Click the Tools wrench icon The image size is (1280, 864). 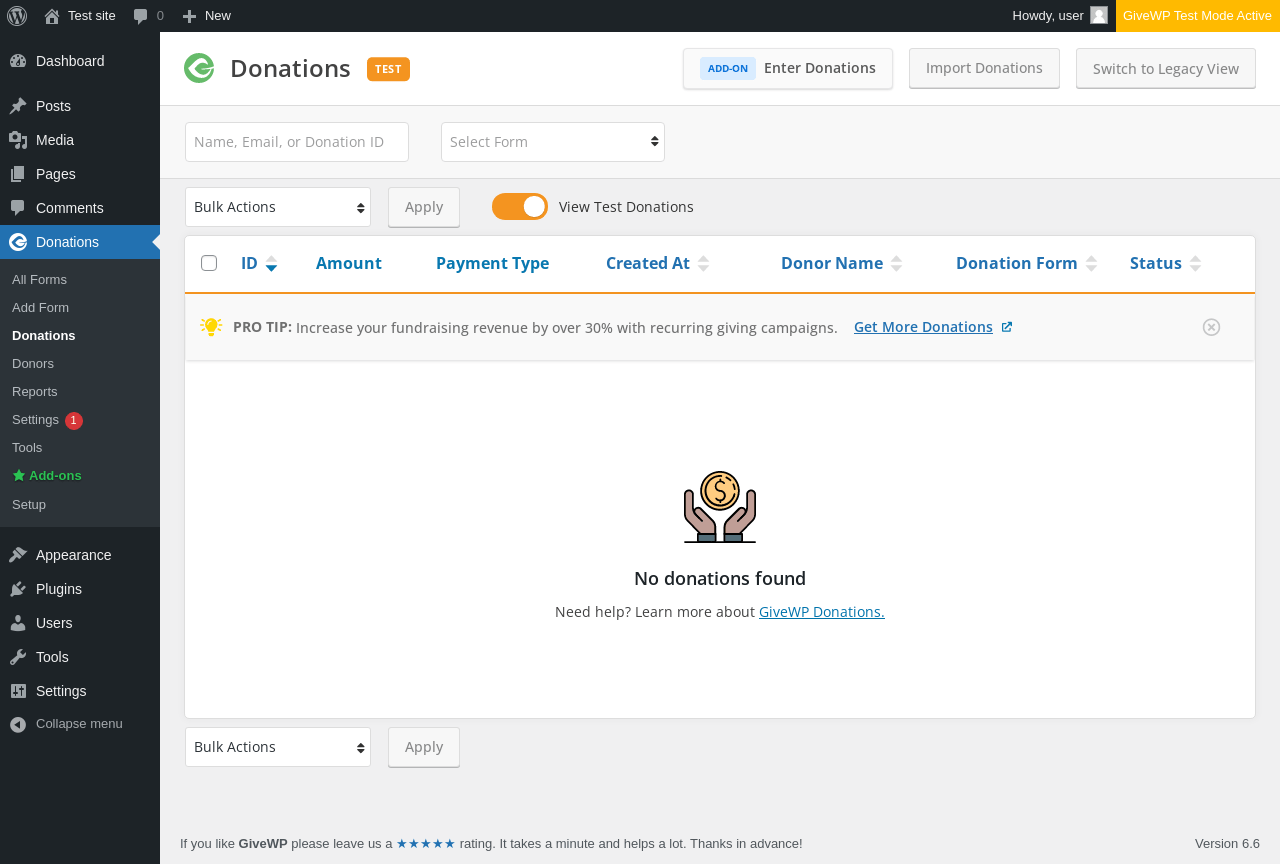[18, 657]
